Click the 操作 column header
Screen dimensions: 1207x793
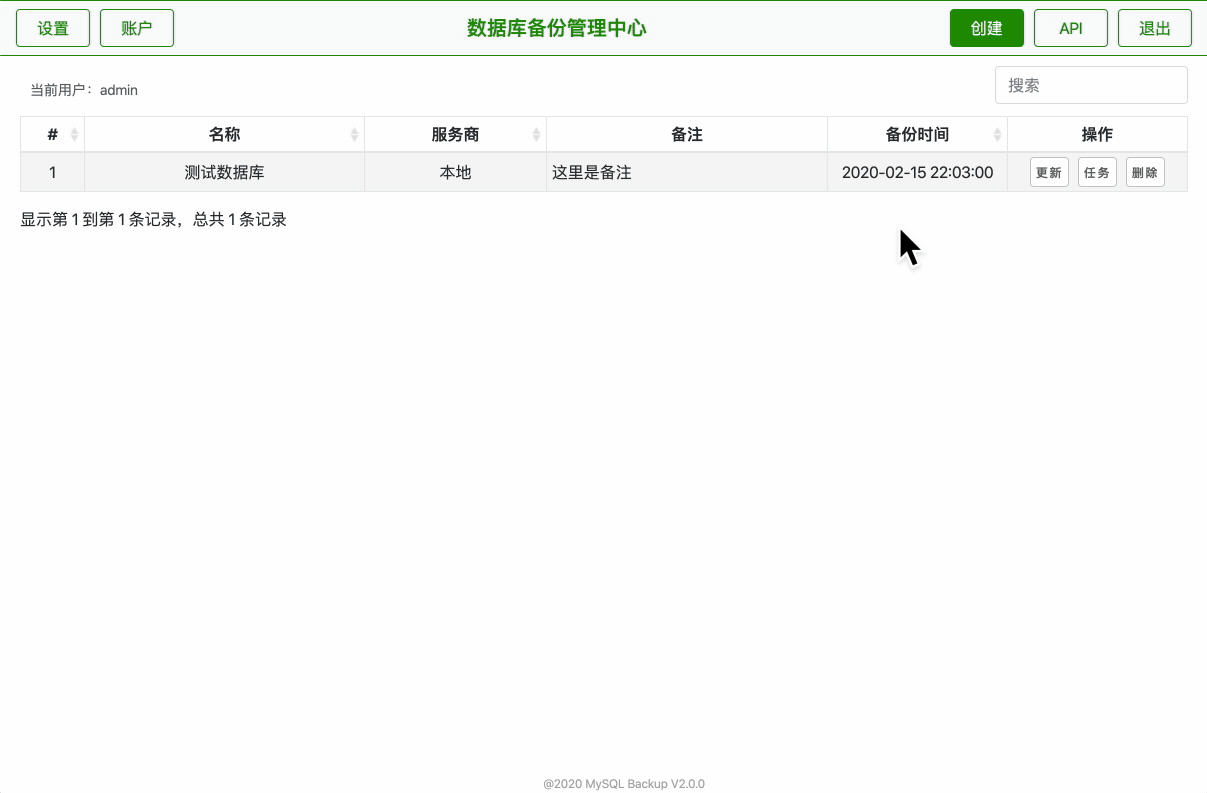tap(1097, 135)
